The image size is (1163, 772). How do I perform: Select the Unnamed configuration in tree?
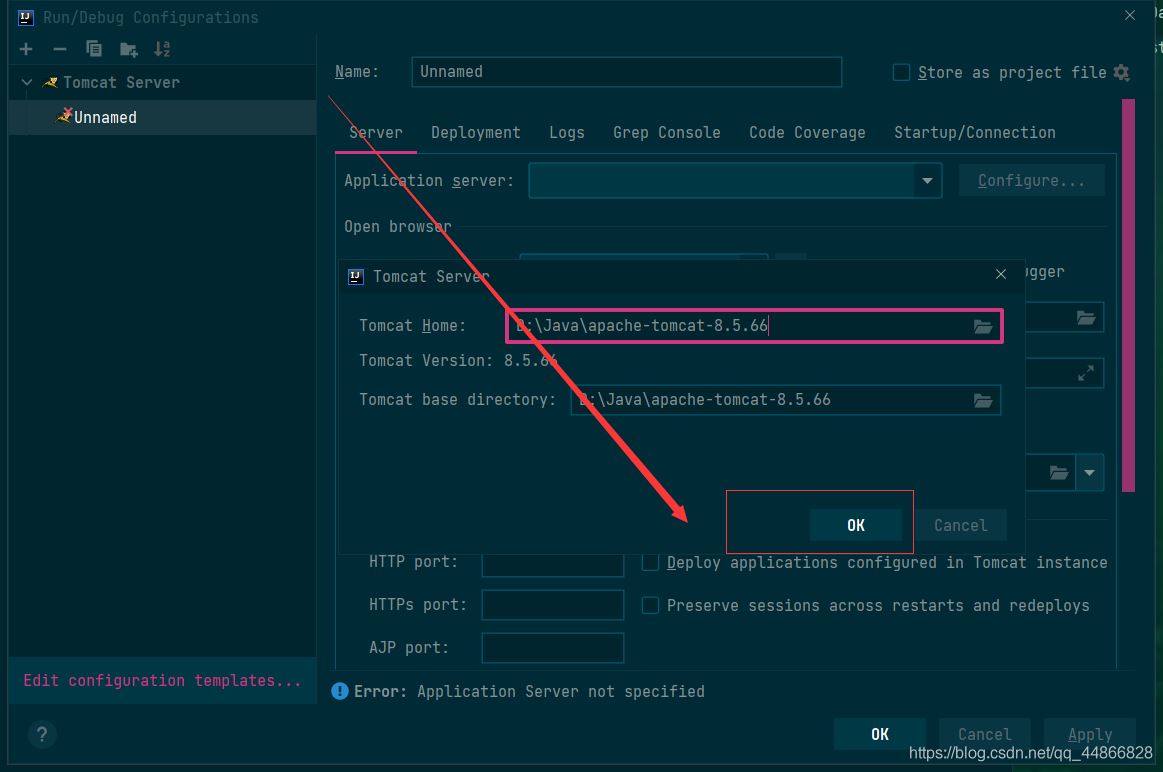[x=162, y=117]
